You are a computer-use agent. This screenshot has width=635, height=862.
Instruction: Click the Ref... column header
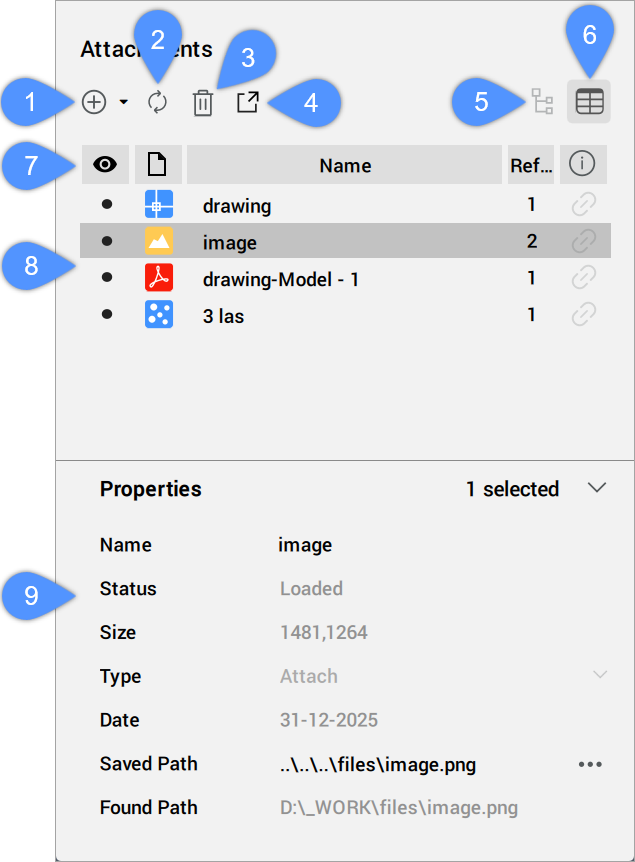tap(530, 166)
